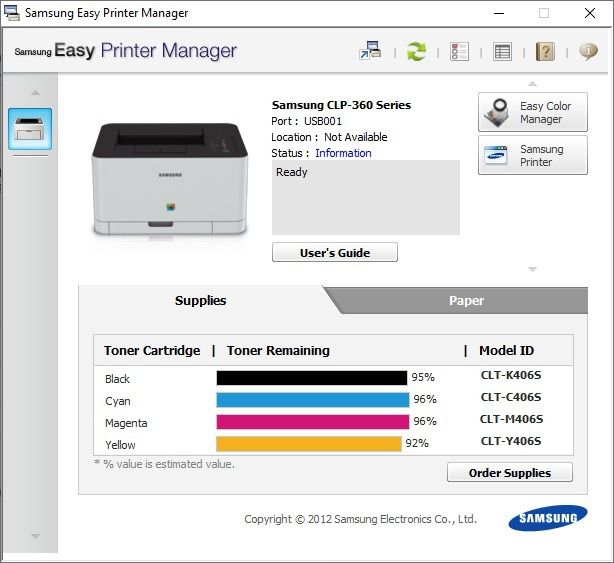Click the Port USB001 text

[306, 121]
